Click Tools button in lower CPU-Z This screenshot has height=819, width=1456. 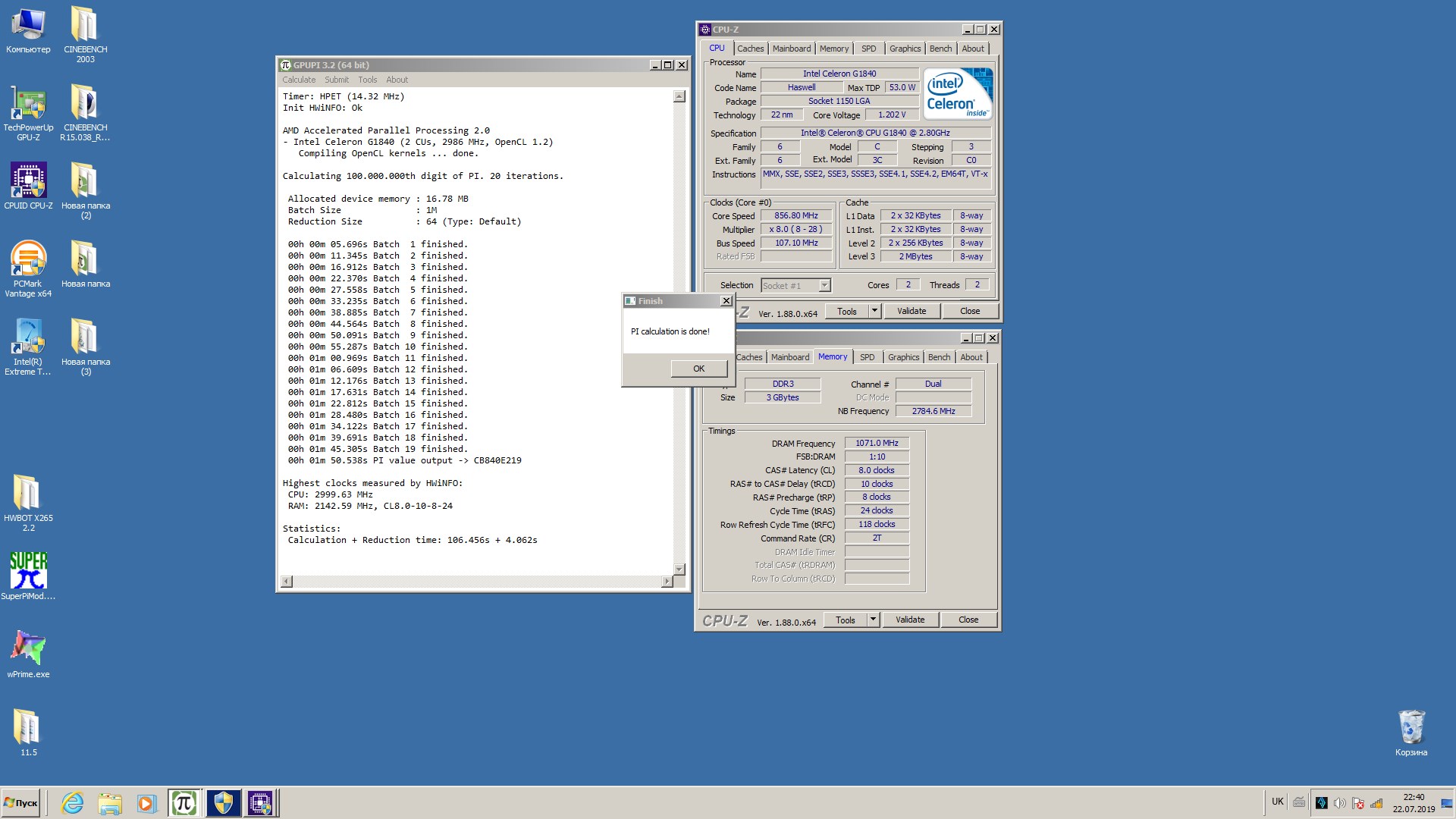(846, 620)
